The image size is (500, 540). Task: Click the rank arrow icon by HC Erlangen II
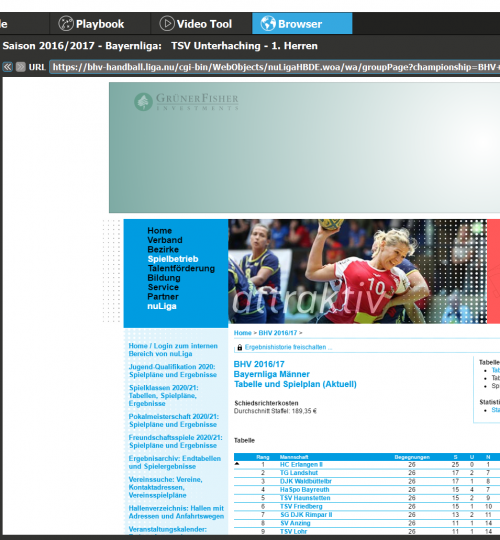click(237, 464)
